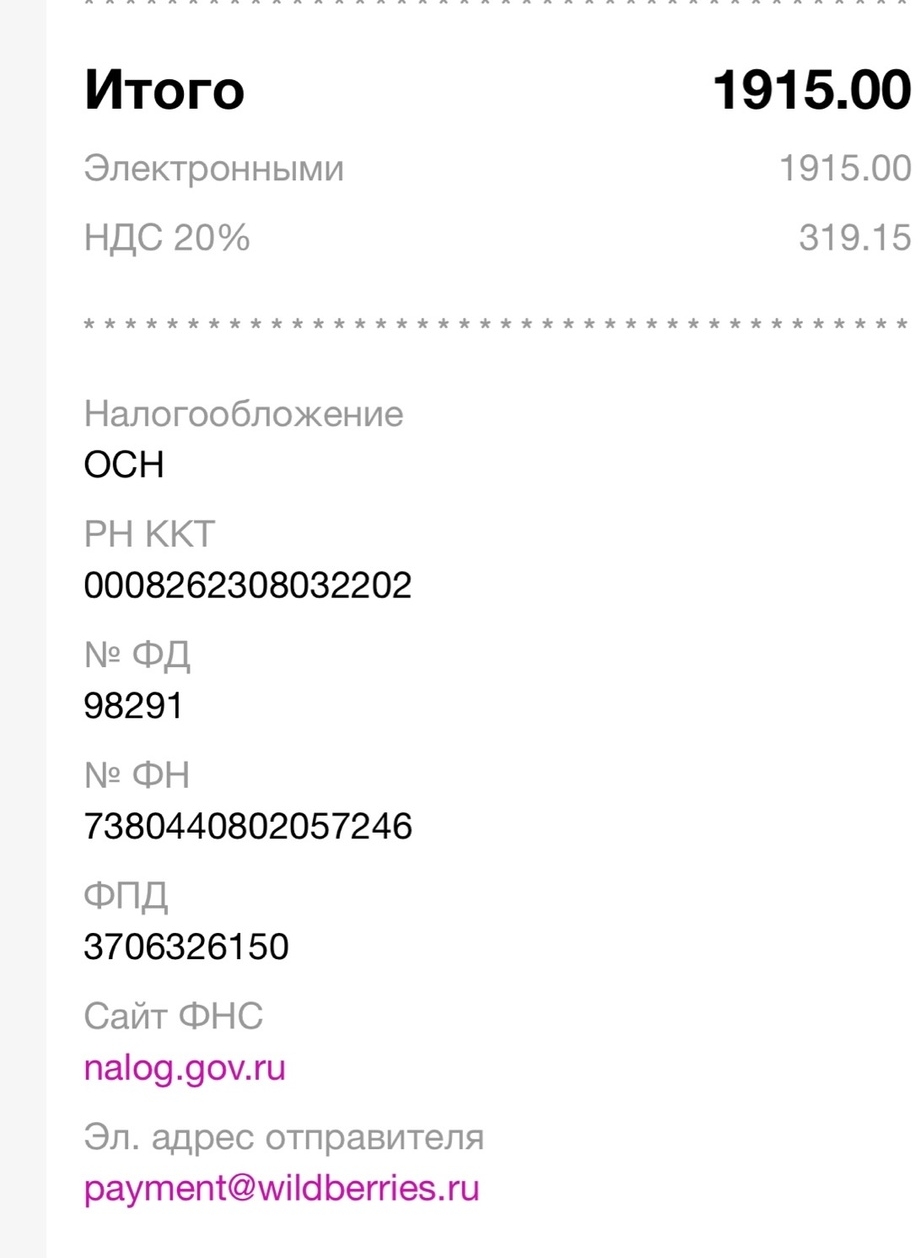Select the Электронными payment label
The image size is (922, 1258).
[x=214, y=169]
